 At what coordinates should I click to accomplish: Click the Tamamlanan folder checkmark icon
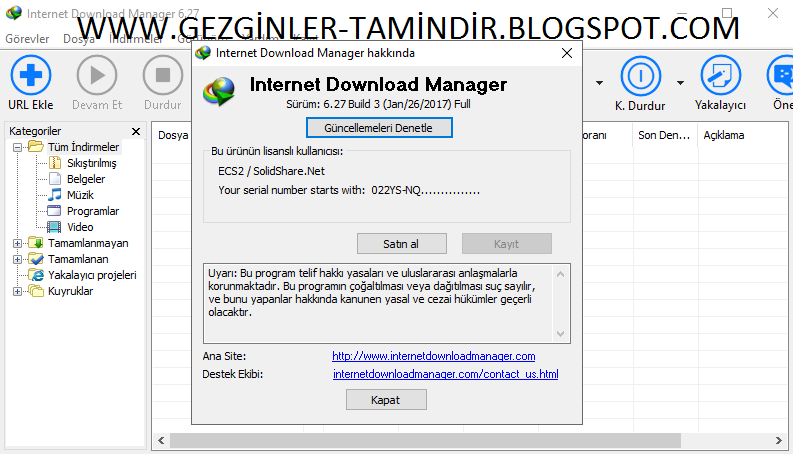pyautogui.click(x=36, y=259)
